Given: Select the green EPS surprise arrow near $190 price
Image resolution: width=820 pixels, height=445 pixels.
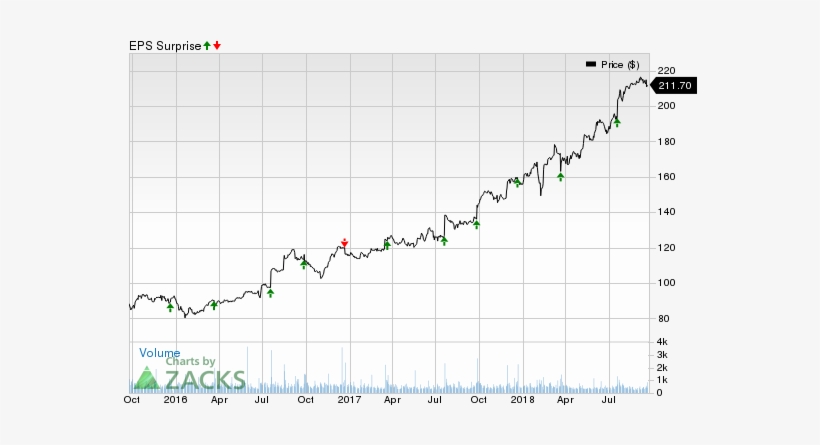Looking at the screenshot, I should click(x=617, y=123).
